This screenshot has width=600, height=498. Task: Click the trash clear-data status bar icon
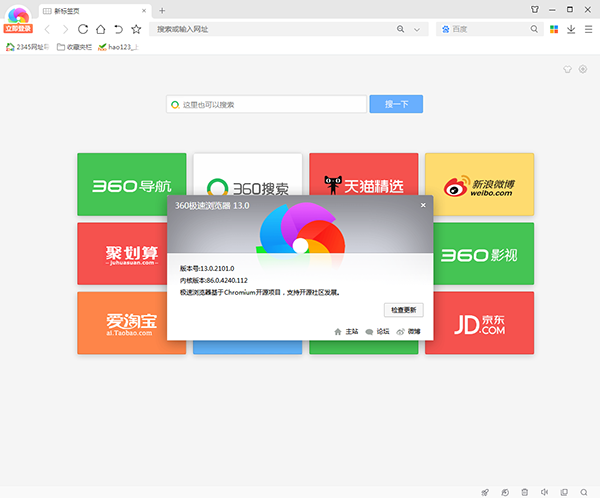[525, 492]
